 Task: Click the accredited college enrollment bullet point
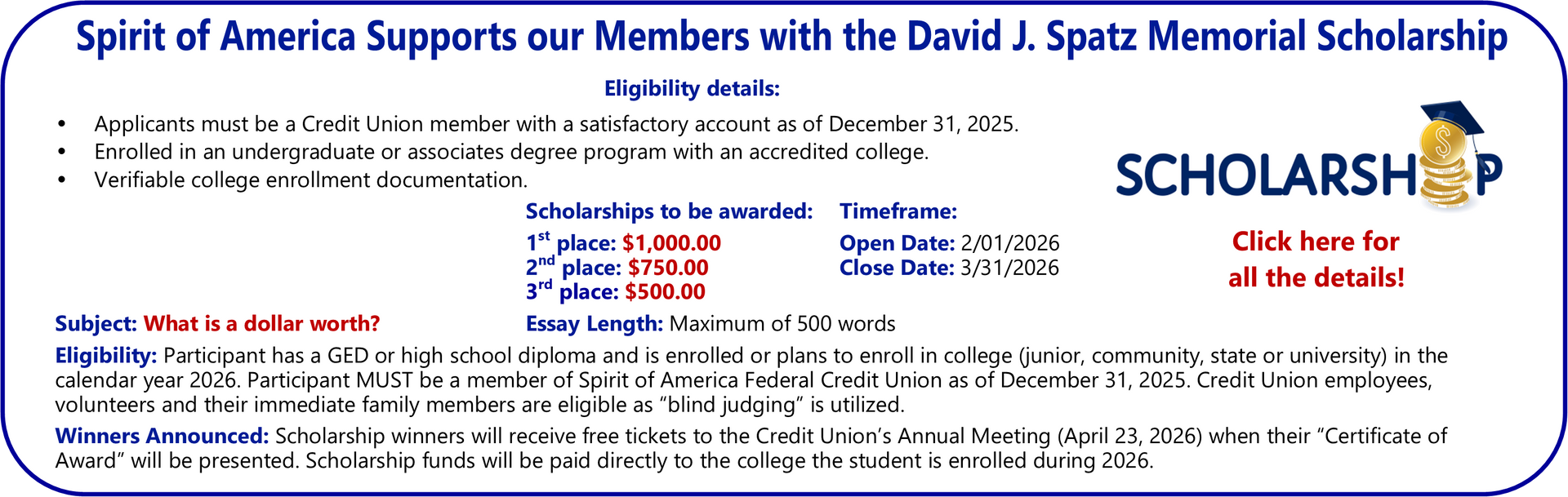[x=511, y=152]
